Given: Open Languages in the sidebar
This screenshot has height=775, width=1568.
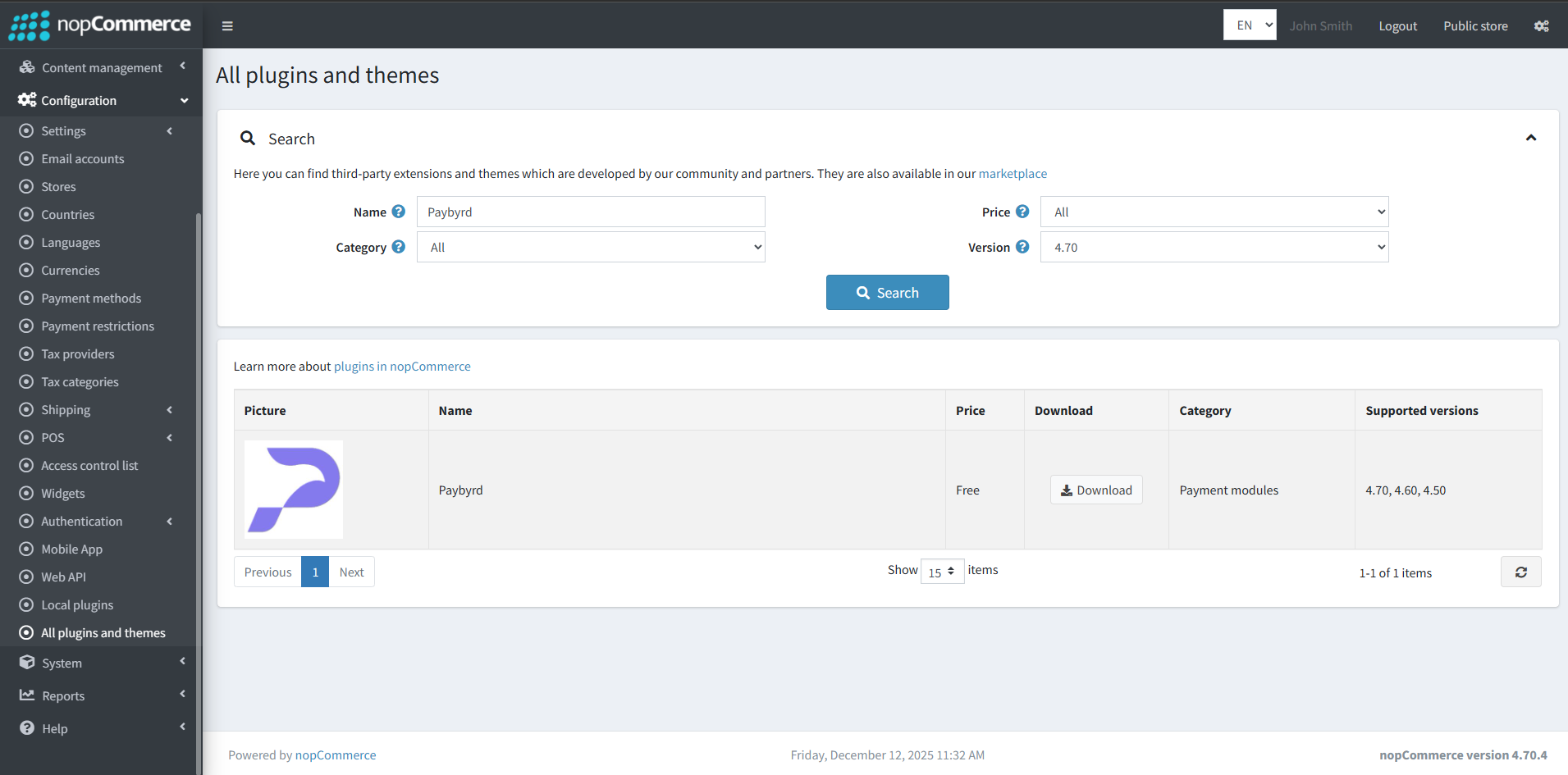Looking at the screenshot, I should [x=71, y=242].
